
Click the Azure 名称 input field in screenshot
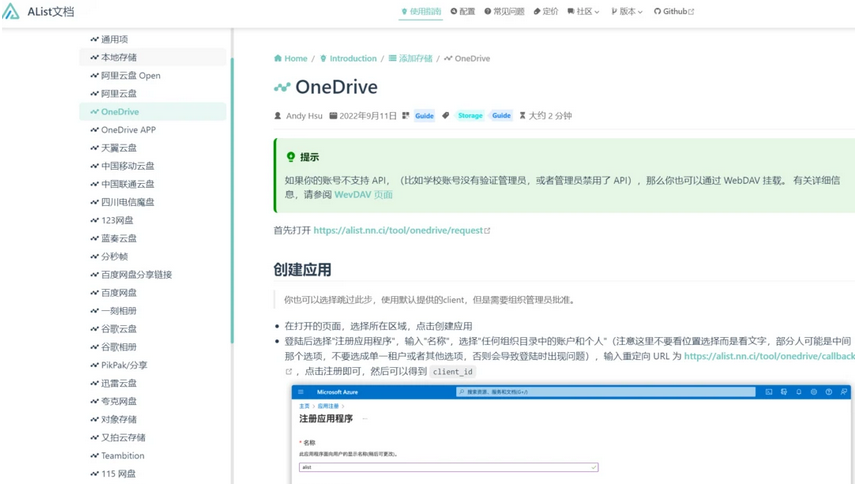point(449,467)
